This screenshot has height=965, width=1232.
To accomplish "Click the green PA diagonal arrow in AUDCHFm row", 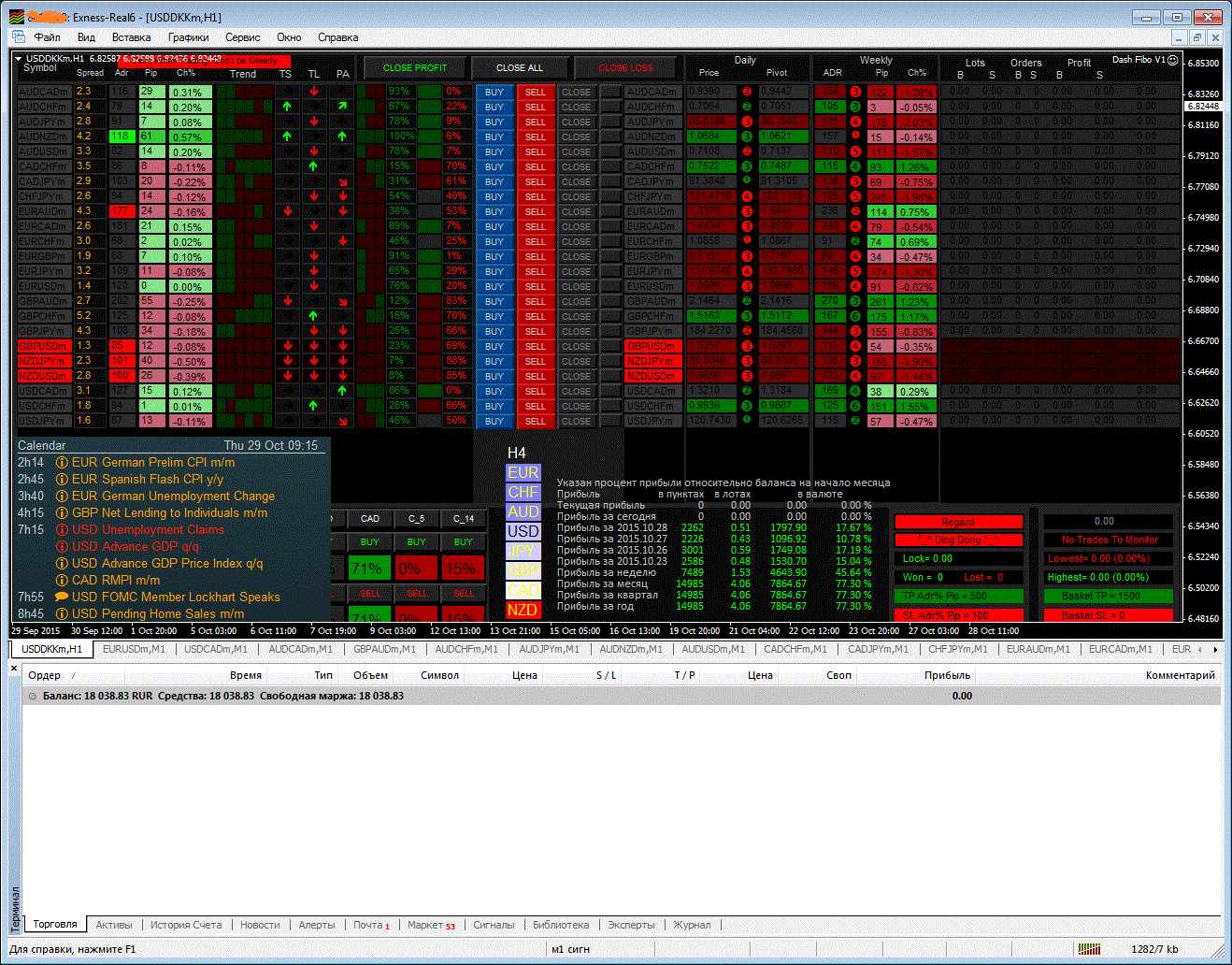I will pyautogui.click(x=343, y=107).
